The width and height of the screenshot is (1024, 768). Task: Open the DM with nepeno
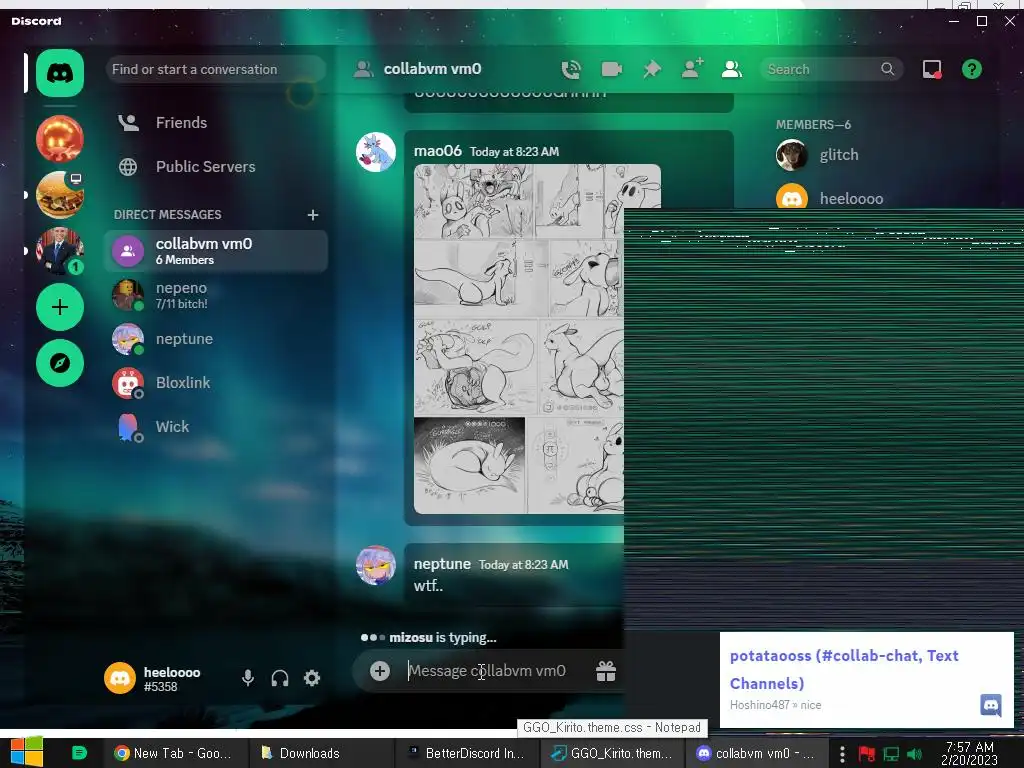tap(216, 295)
